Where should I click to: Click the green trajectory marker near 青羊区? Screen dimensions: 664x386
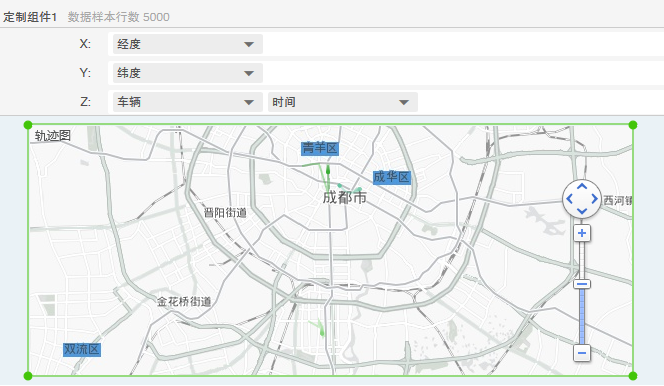[328, 171]
